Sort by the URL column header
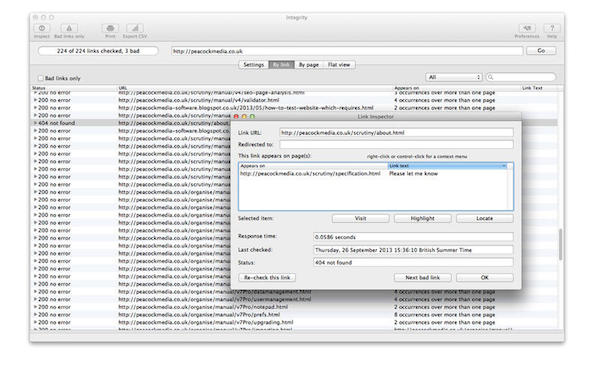Viewport: 600px width, 375px height. tap(256, 88)
